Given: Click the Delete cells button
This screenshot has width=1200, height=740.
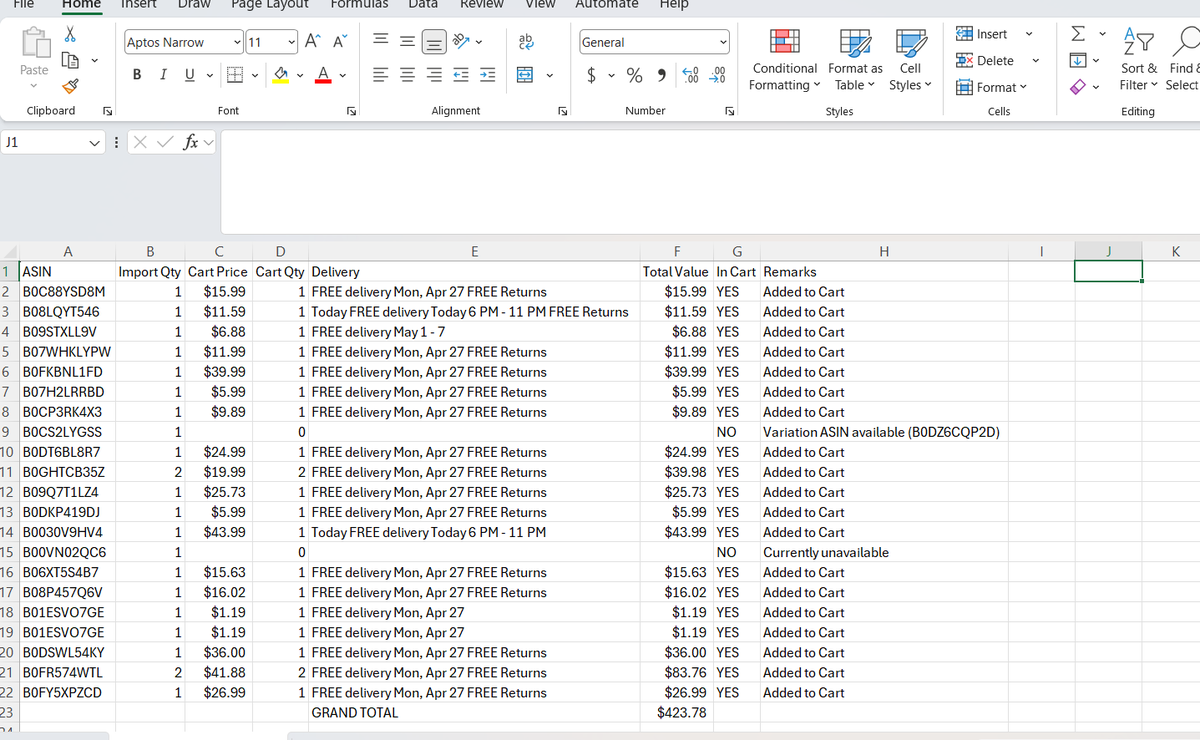Looking at the screenshot, I should (987, 61).
